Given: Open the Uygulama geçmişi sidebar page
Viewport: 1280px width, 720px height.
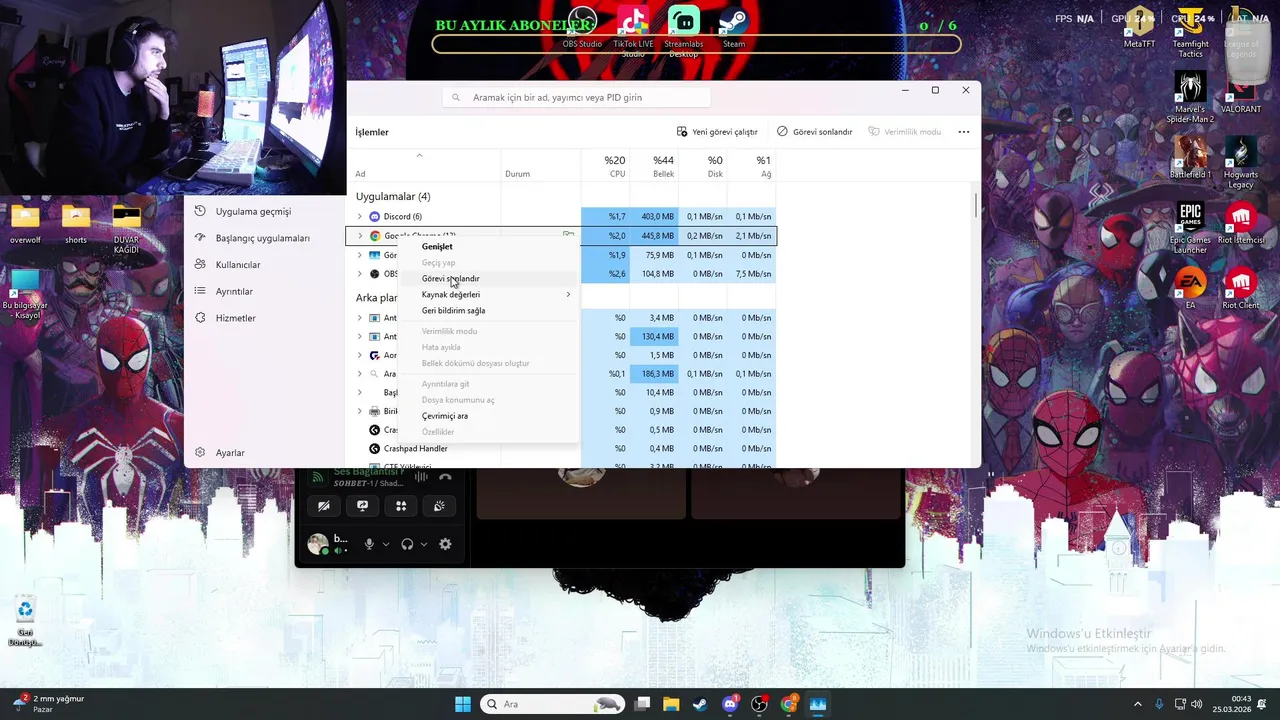Looking at the screenshot, I should pos(253,211).
